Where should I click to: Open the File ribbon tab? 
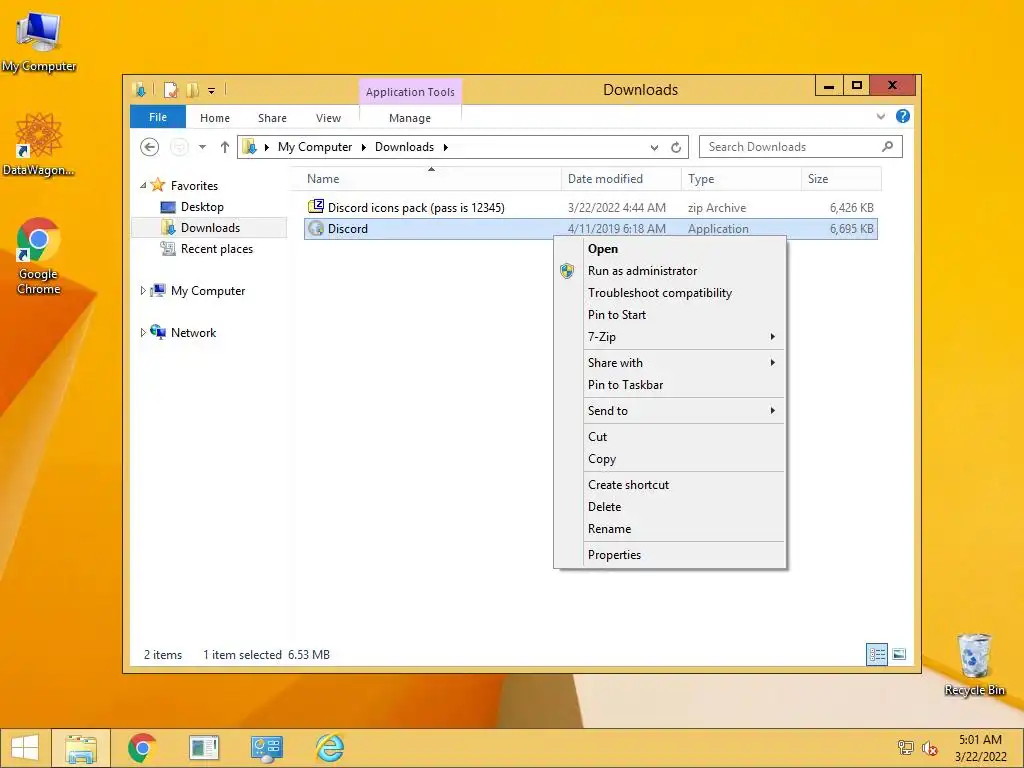[158, 117]
